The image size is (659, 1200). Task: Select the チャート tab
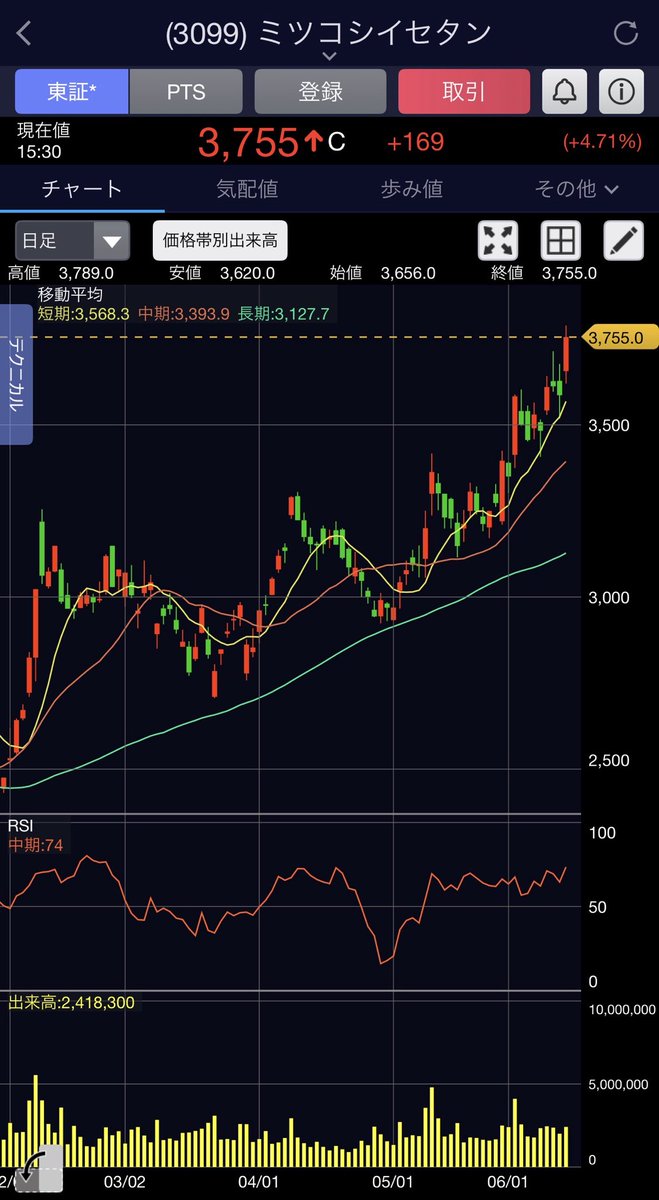82,189
